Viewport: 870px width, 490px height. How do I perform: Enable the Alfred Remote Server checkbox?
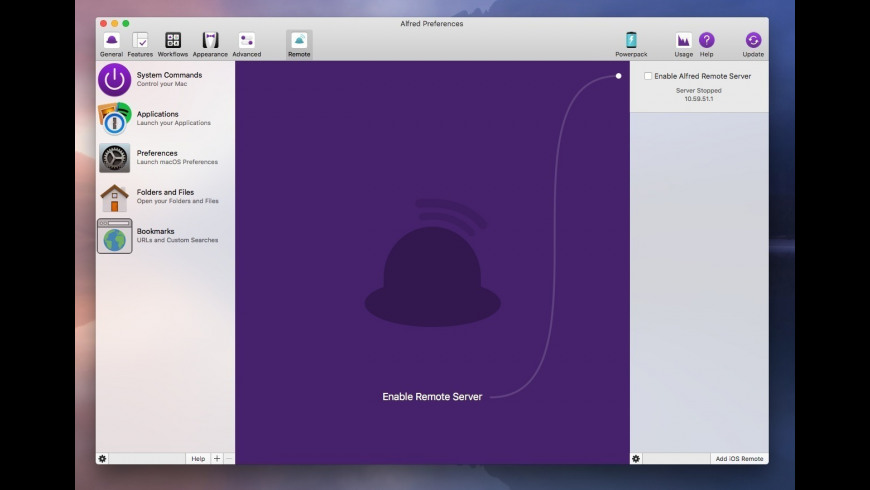(x=648, y=76)
